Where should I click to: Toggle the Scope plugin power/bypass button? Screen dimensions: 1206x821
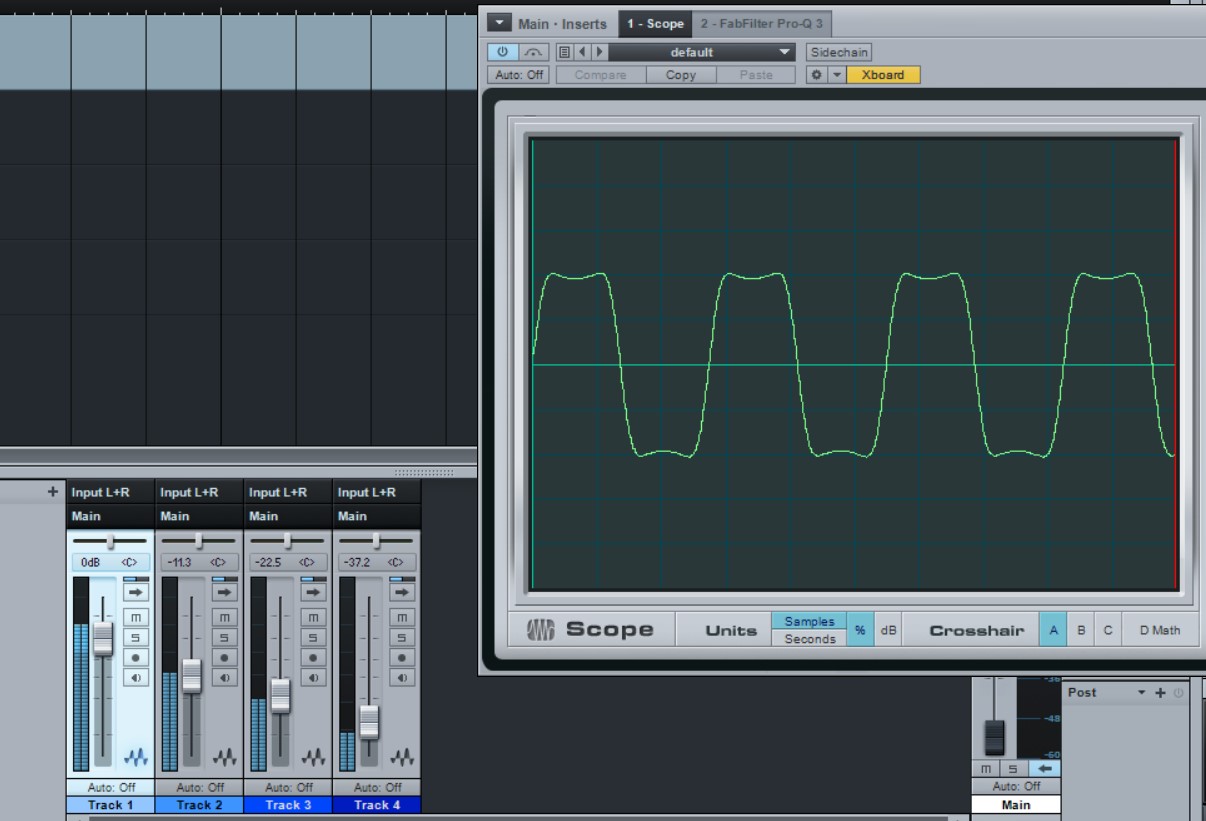point(502,52)
